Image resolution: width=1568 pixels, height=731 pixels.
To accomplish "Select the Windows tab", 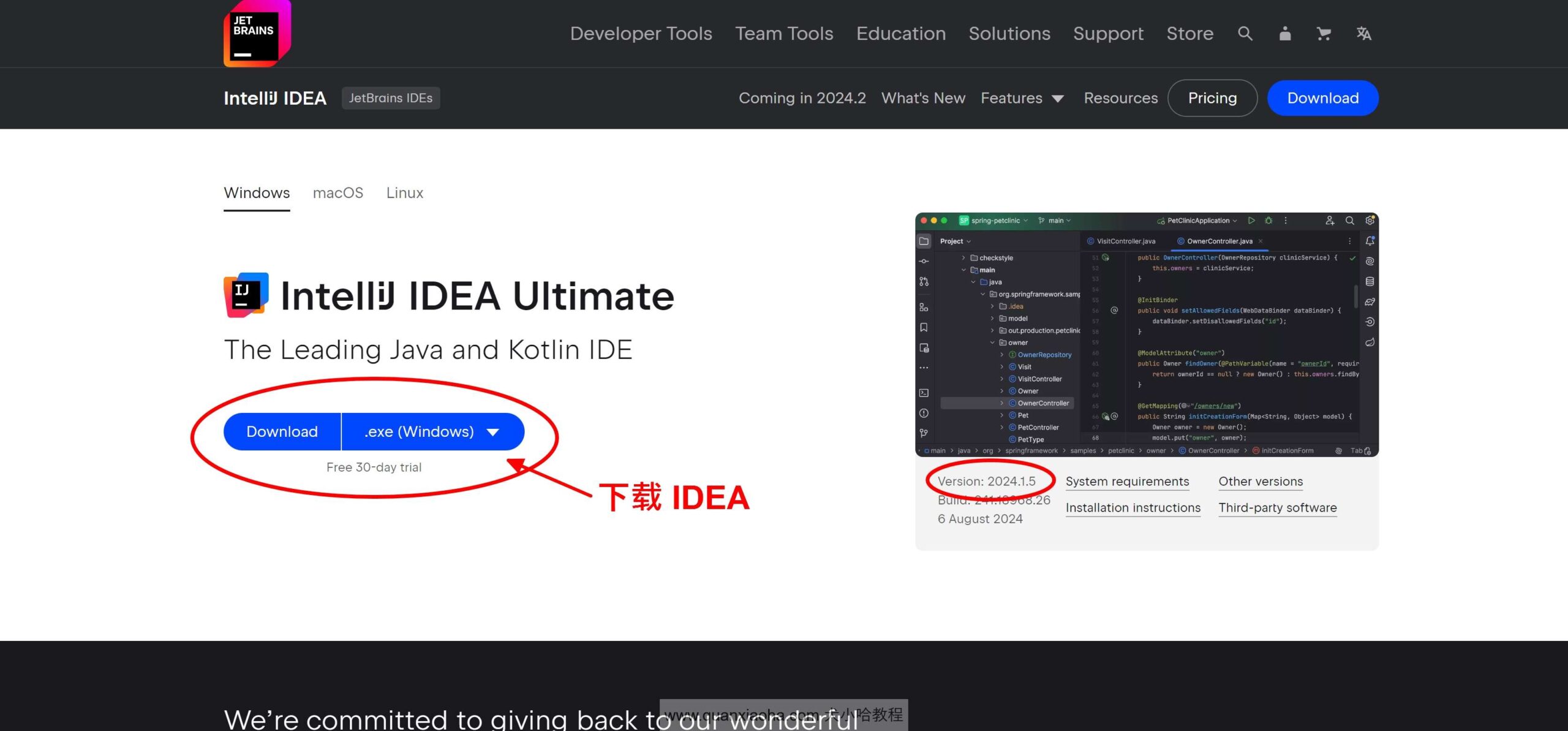I will (257, 193).
